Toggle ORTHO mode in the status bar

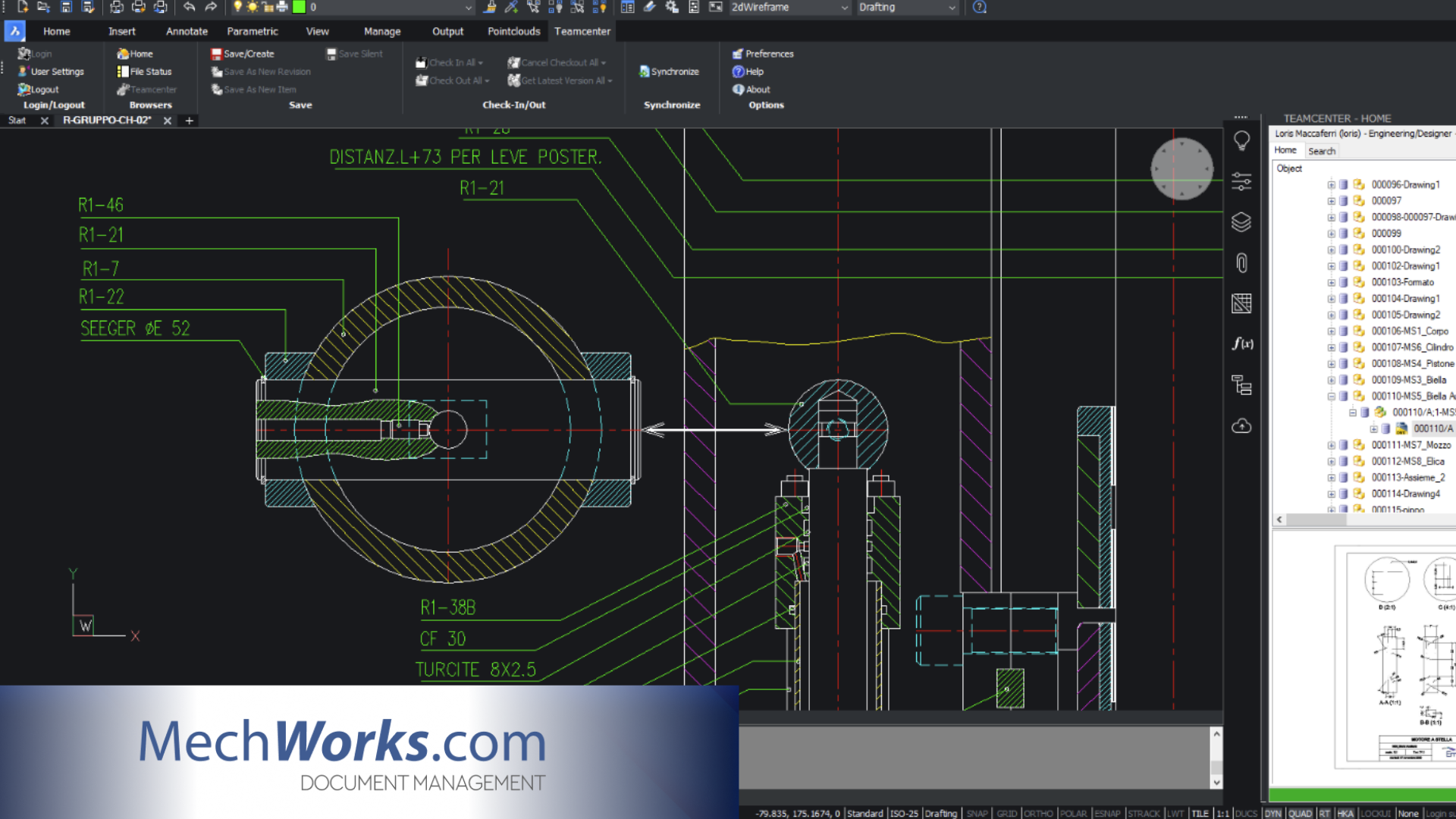(x=1037, y=813)
